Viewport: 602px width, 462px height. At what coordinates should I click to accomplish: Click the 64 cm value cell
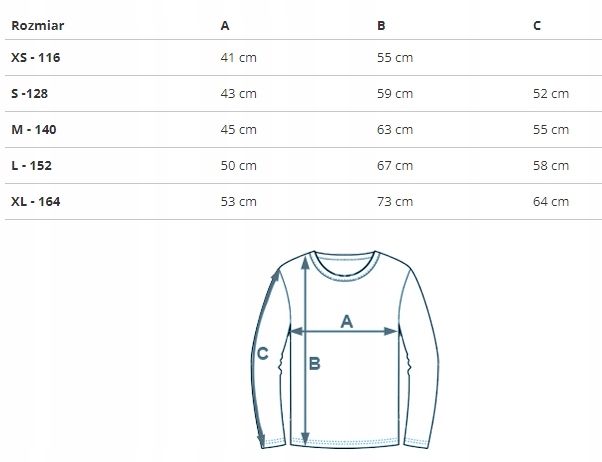(551, 201)
